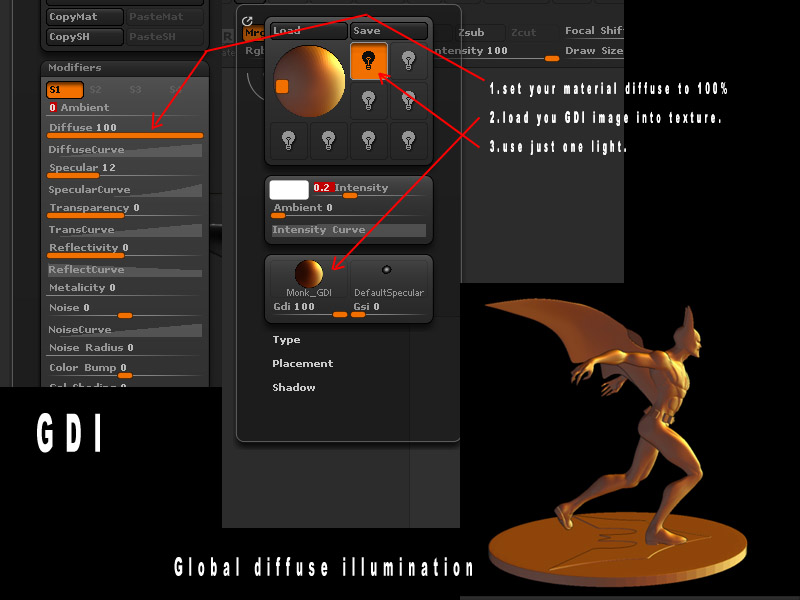800x600 pixels.
Task: Select the S2 shader channel
Action: pyautogui.click(x=95, y=90)
